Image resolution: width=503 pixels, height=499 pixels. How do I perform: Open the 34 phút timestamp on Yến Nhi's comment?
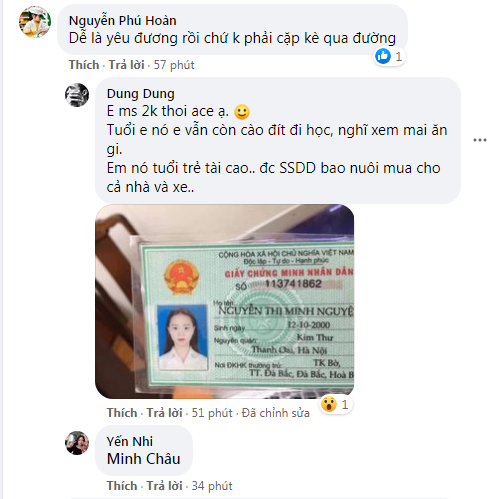212,486
